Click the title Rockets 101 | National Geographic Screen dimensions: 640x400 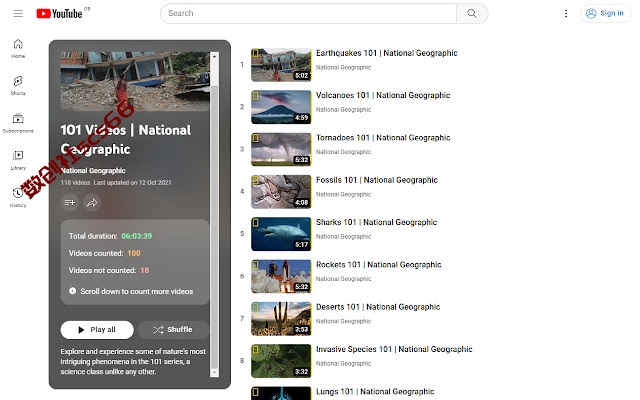pos(379,265)
